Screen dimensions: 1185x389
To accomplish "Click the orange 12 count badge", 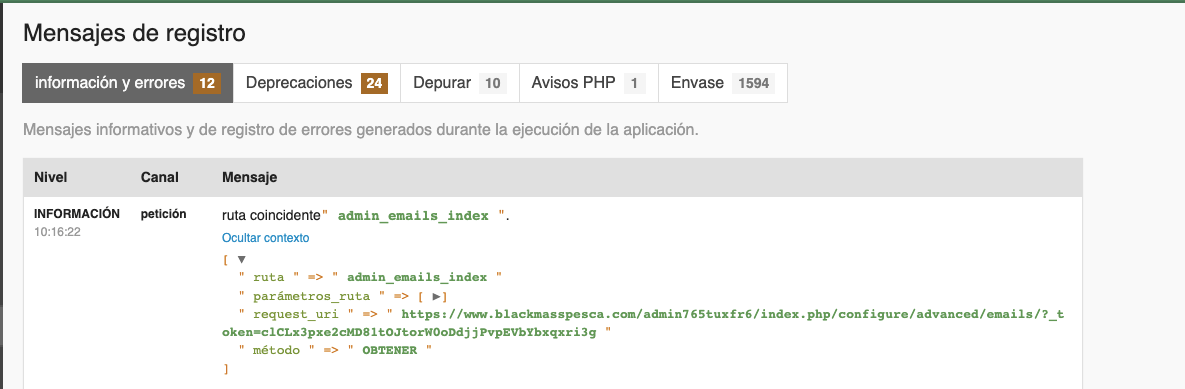I will (x=207, y=83).
